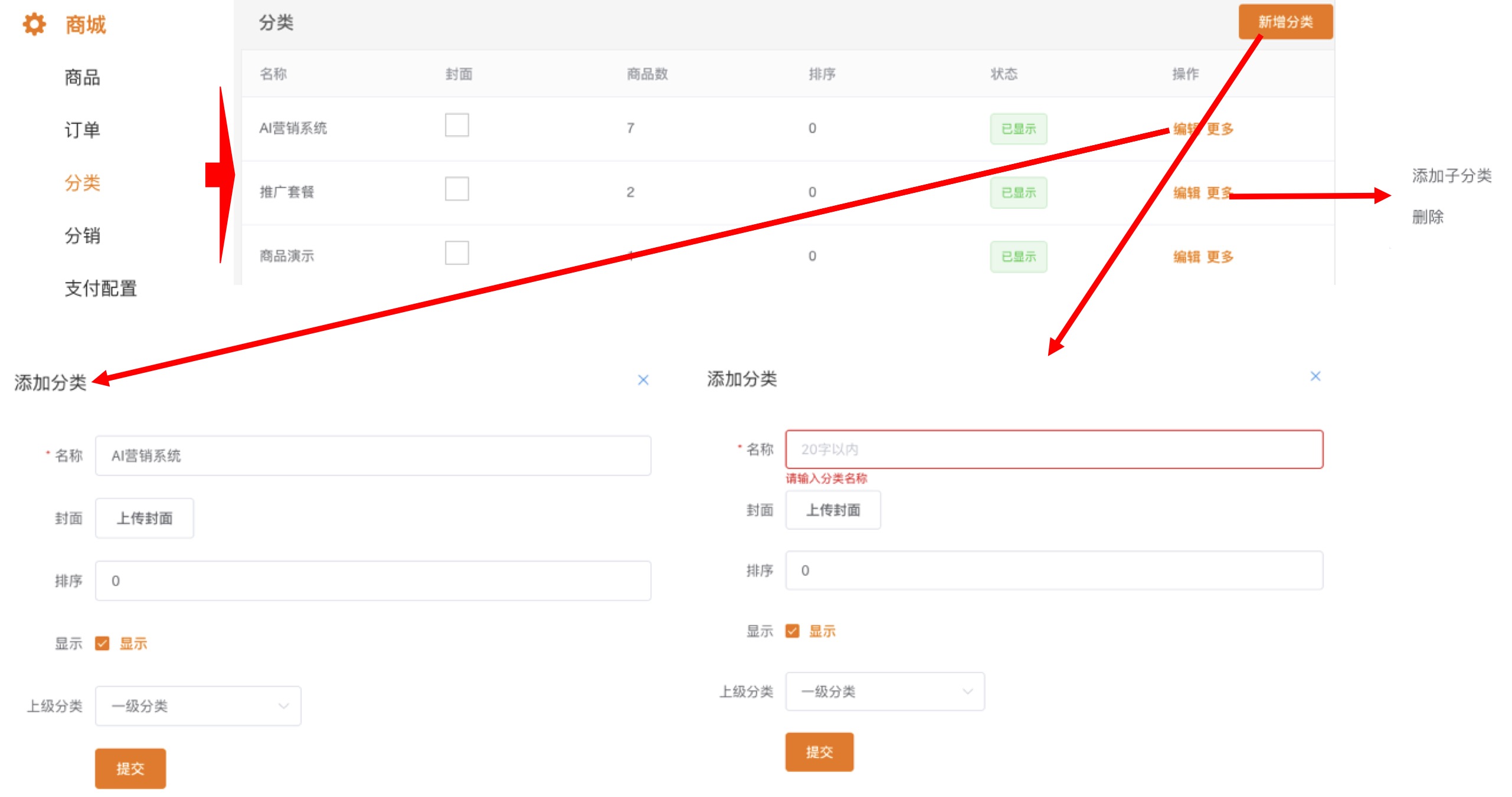This screenshot has height=797, width=1512.
Task: Select 分销 in the sidebar menu
Action: pyautogui.click(x=82, y=235)
